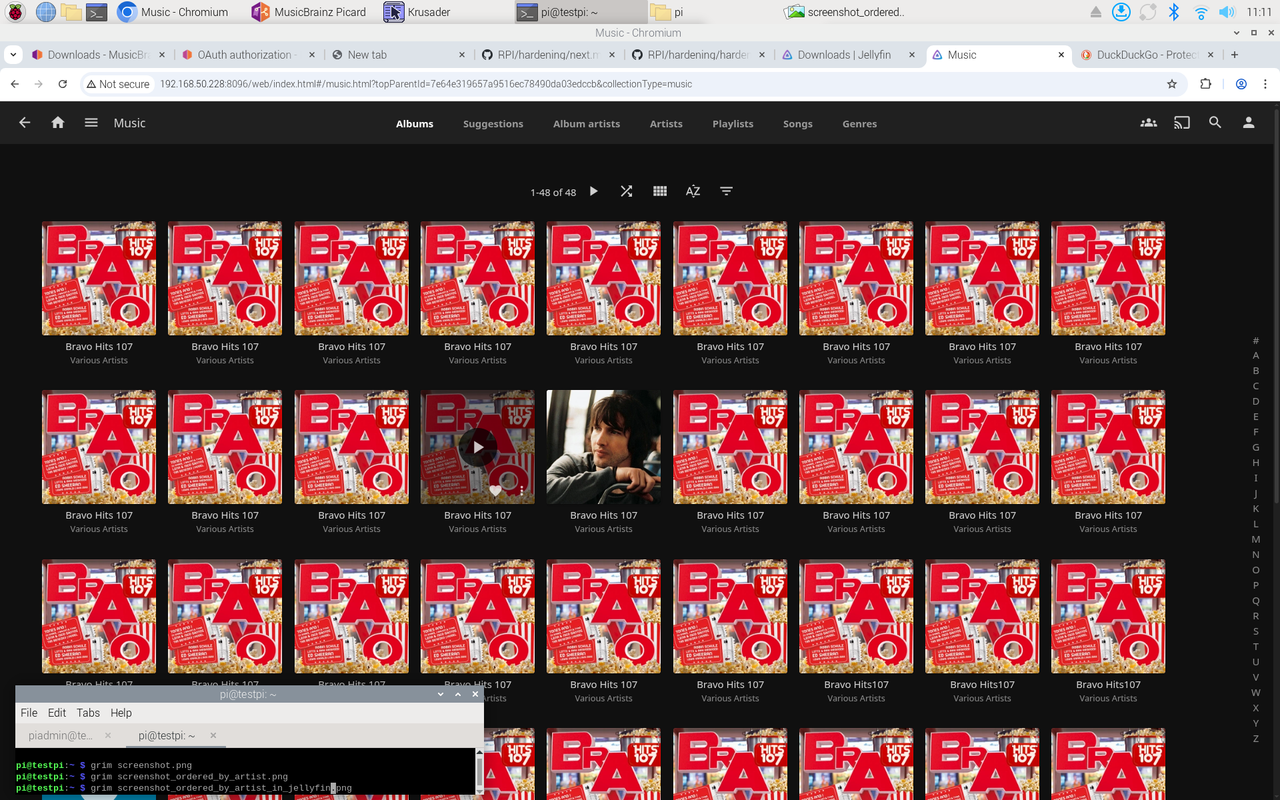Jump to letter V in alphabet picker
Image resolution: width=1280 pixels, height=800 pixels.
pos(1256,677)
